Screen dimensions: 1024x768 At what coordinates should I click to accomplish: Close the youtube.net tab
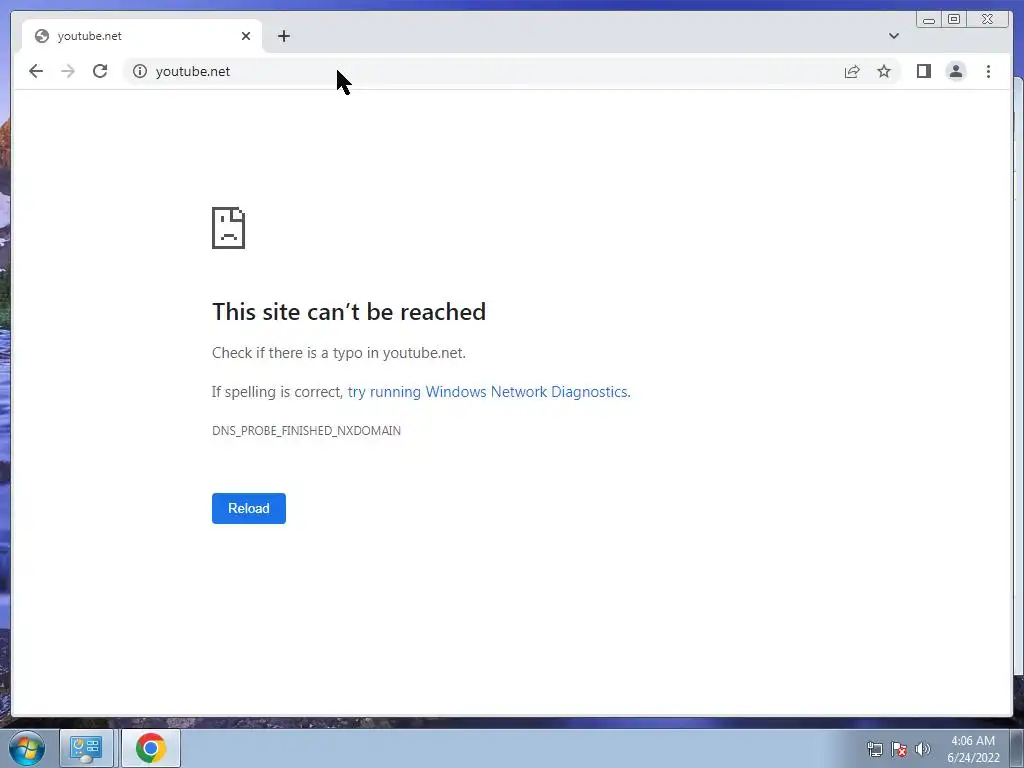pos(246,36)
